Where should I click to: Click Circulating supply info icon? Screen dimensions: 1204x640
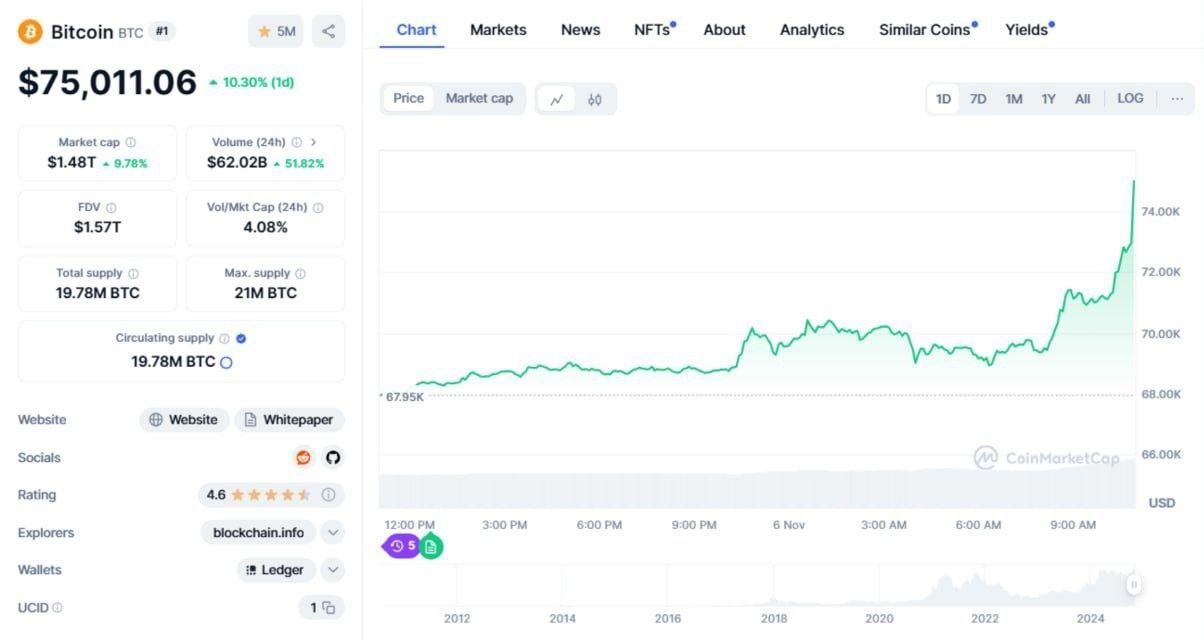pyautogui.click(x=224, y=338)
